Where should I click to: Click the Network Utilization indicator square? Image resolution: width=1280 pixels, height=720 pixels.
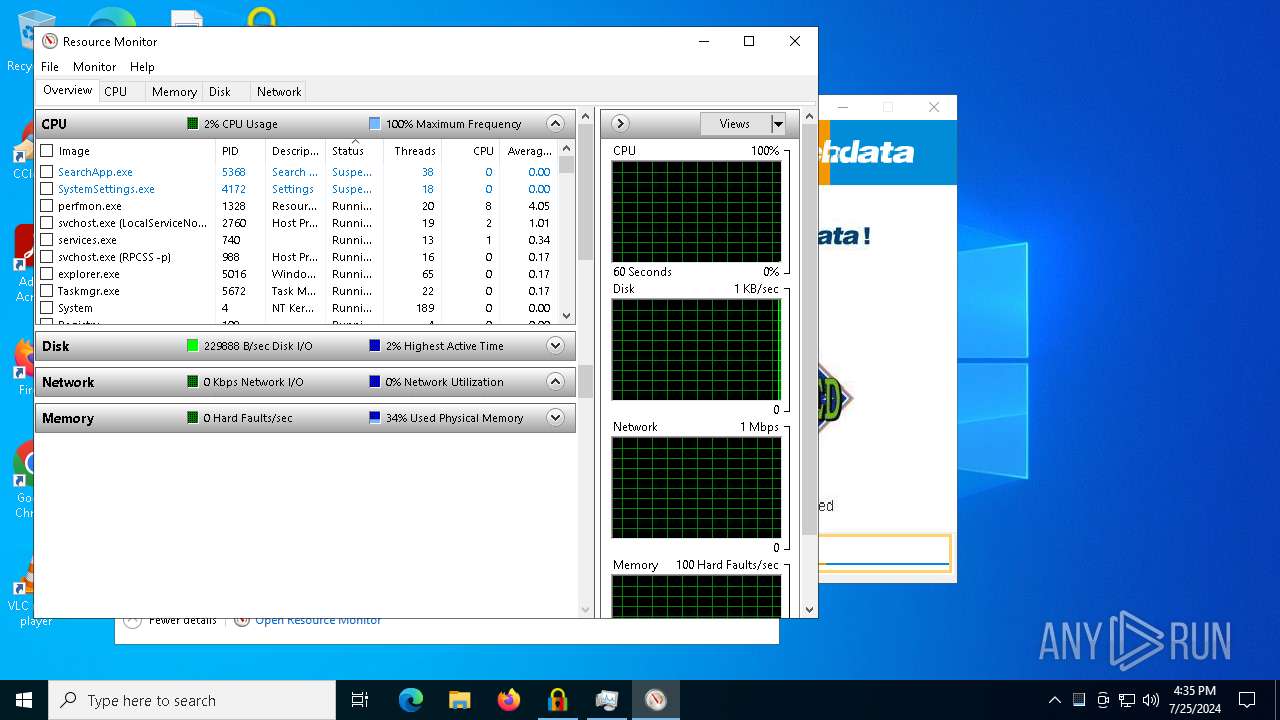click(375, 382)
